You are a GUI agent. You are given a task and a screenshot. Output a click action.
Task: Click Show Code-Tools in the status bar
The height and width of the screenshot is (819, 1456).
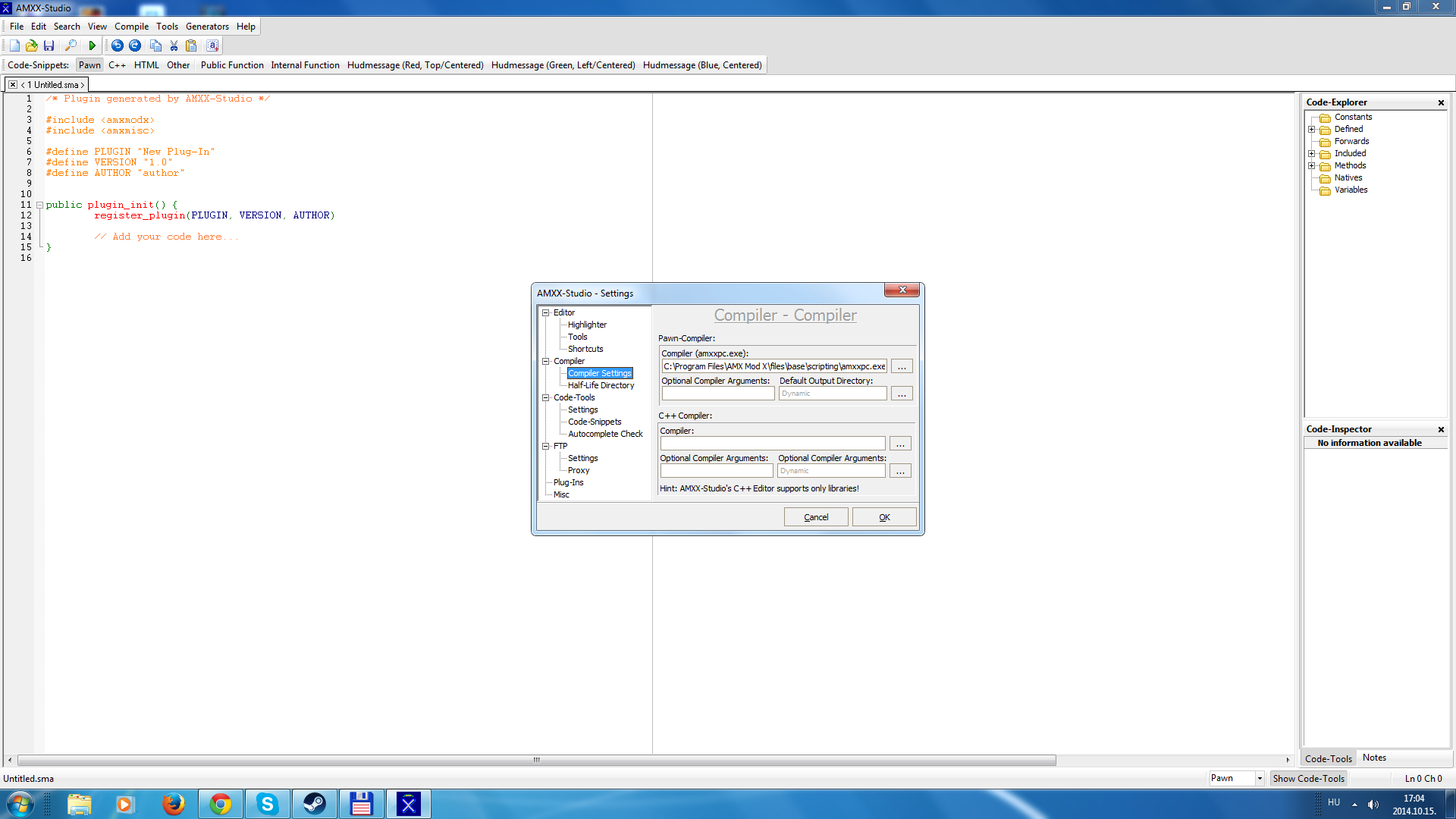click(1308, 778)
